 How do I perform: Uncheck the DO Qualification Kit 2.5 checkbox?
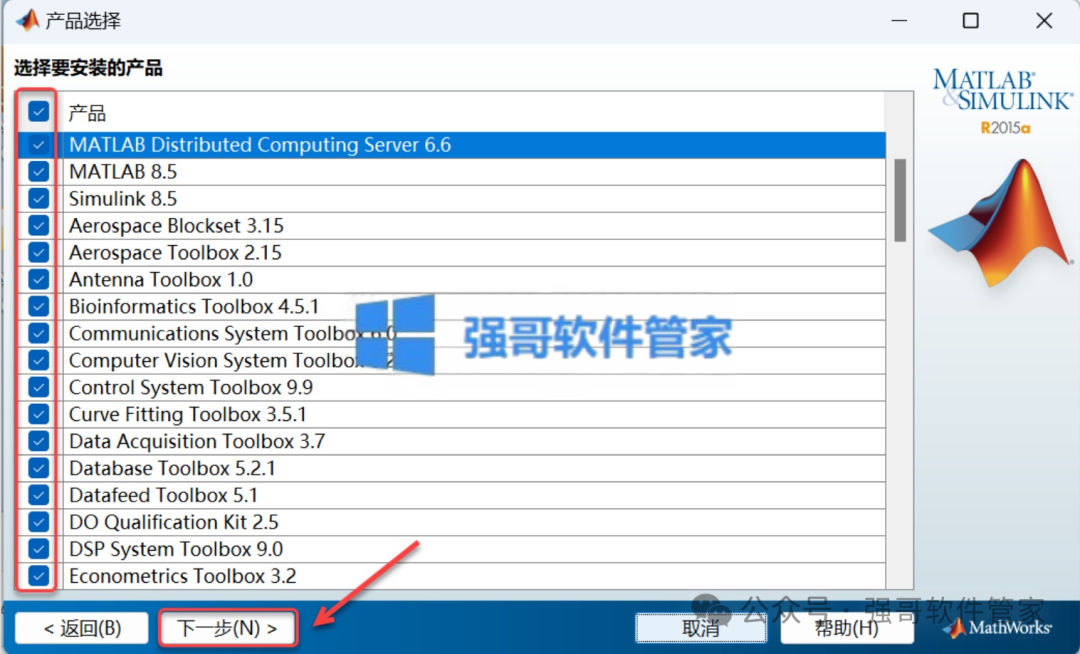pyautogui.click(x=39, y=522)
